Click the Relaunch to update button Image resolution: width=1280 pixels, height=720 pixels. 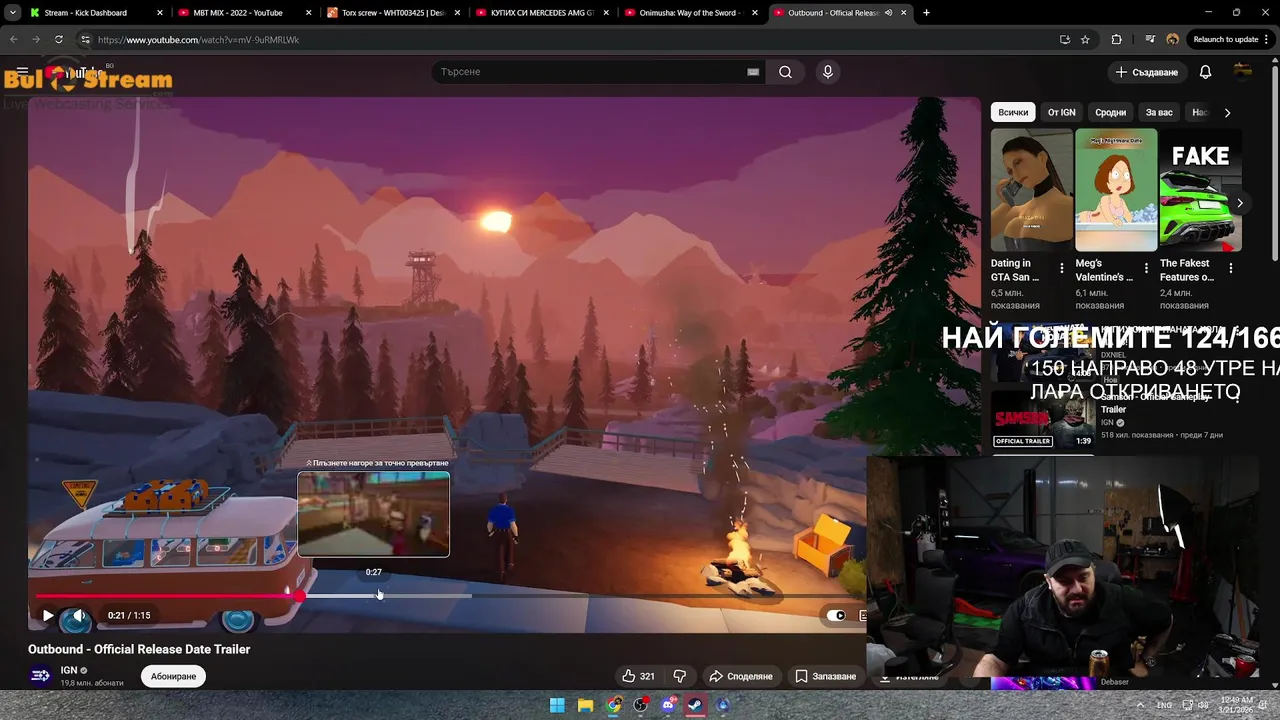[1225, 39]
